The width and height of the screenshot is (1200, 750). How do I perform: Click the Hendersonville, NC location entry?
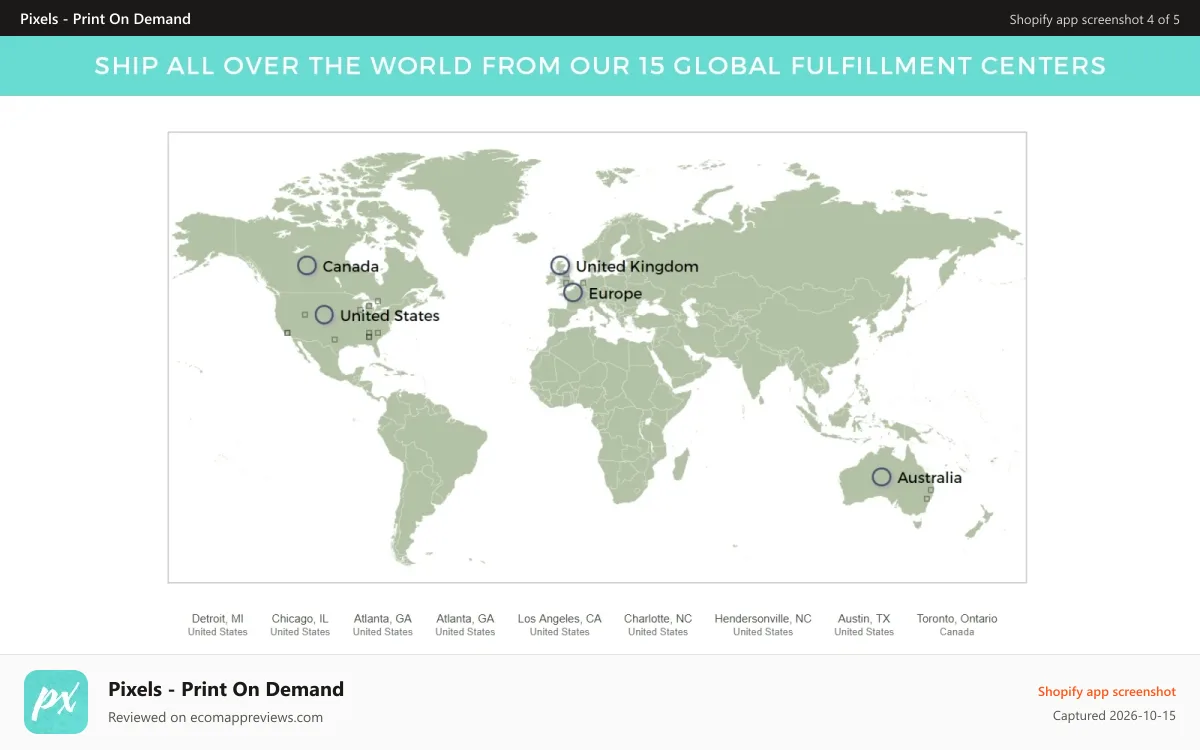pyautogui.click(x=763, y=625)
